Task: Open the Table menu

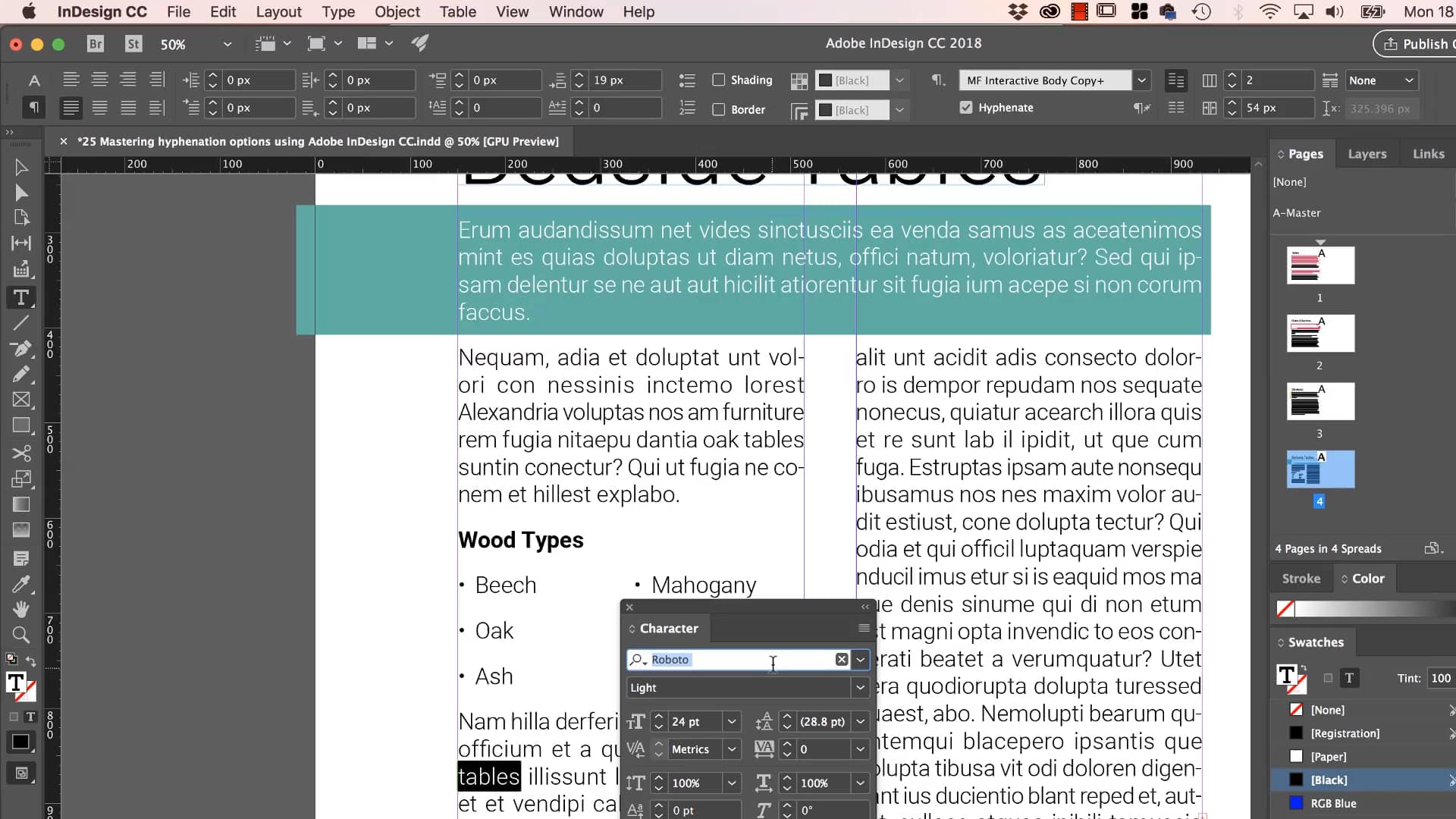Action: tap(458, 11)
